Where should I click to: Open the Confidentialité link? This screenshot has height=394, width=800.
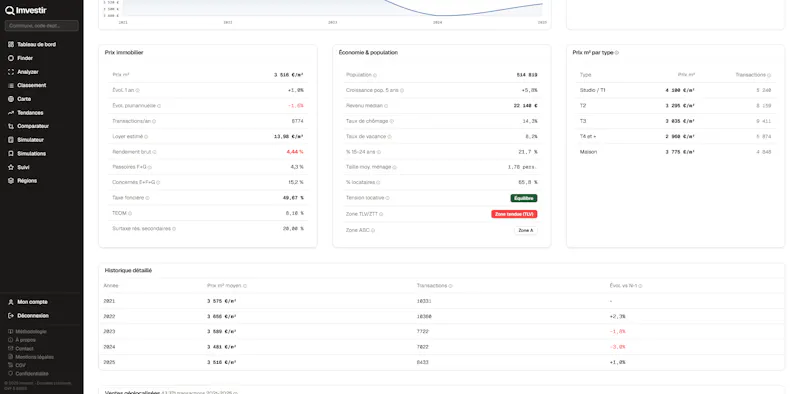click(32, 374)
